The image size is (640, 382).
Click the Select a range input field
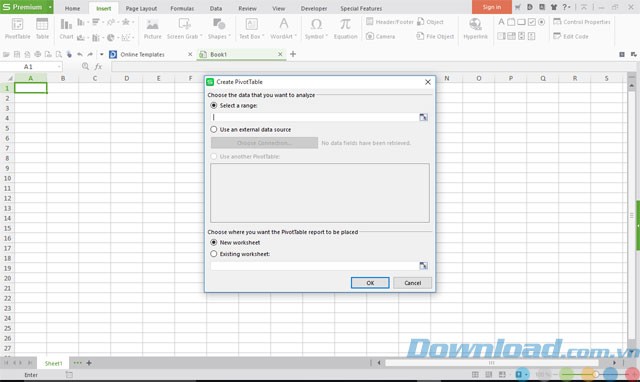(x=314, y=117)
